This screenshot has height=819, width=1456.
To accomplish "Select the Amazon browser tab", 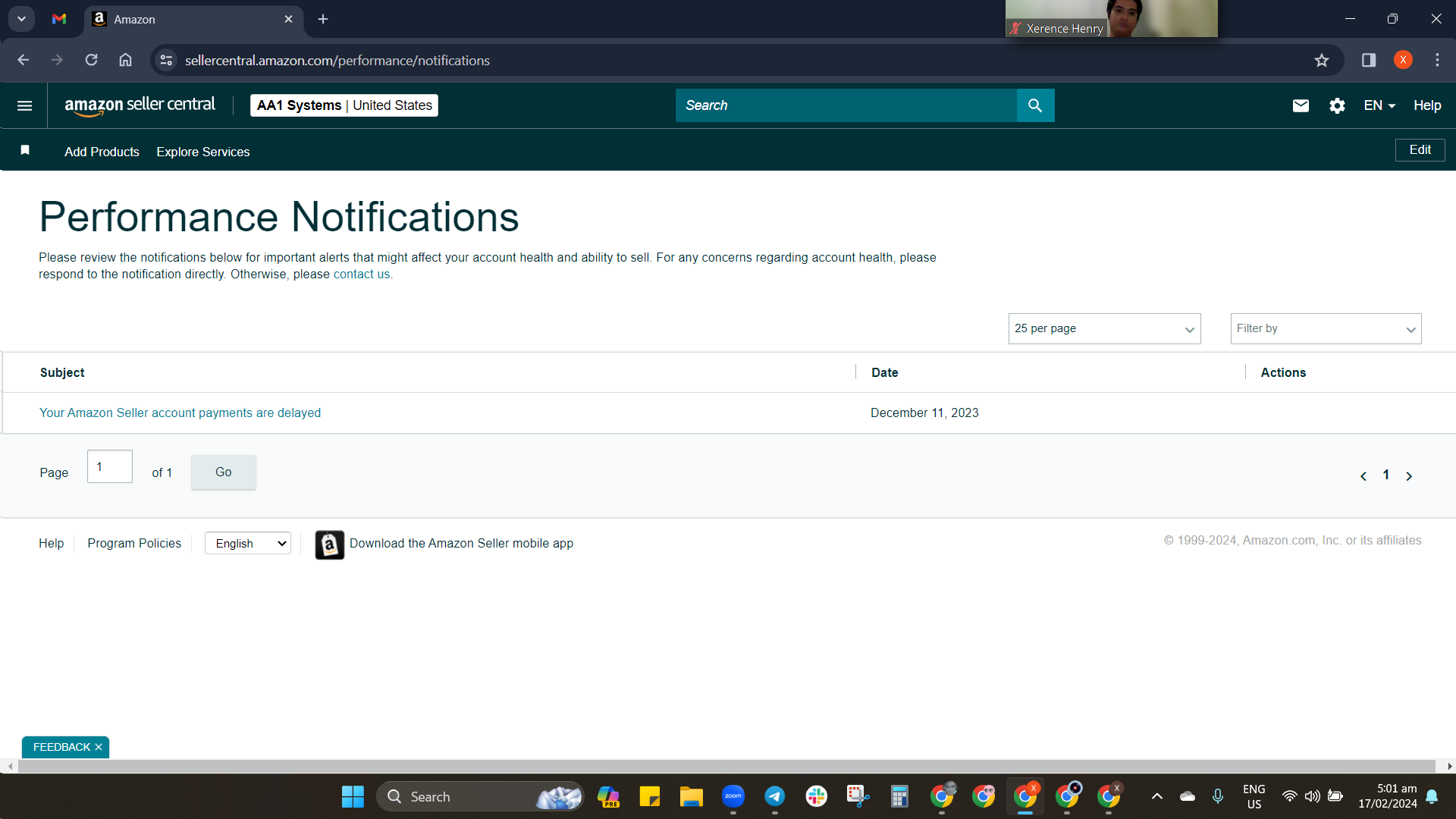I will click(193, 19).
